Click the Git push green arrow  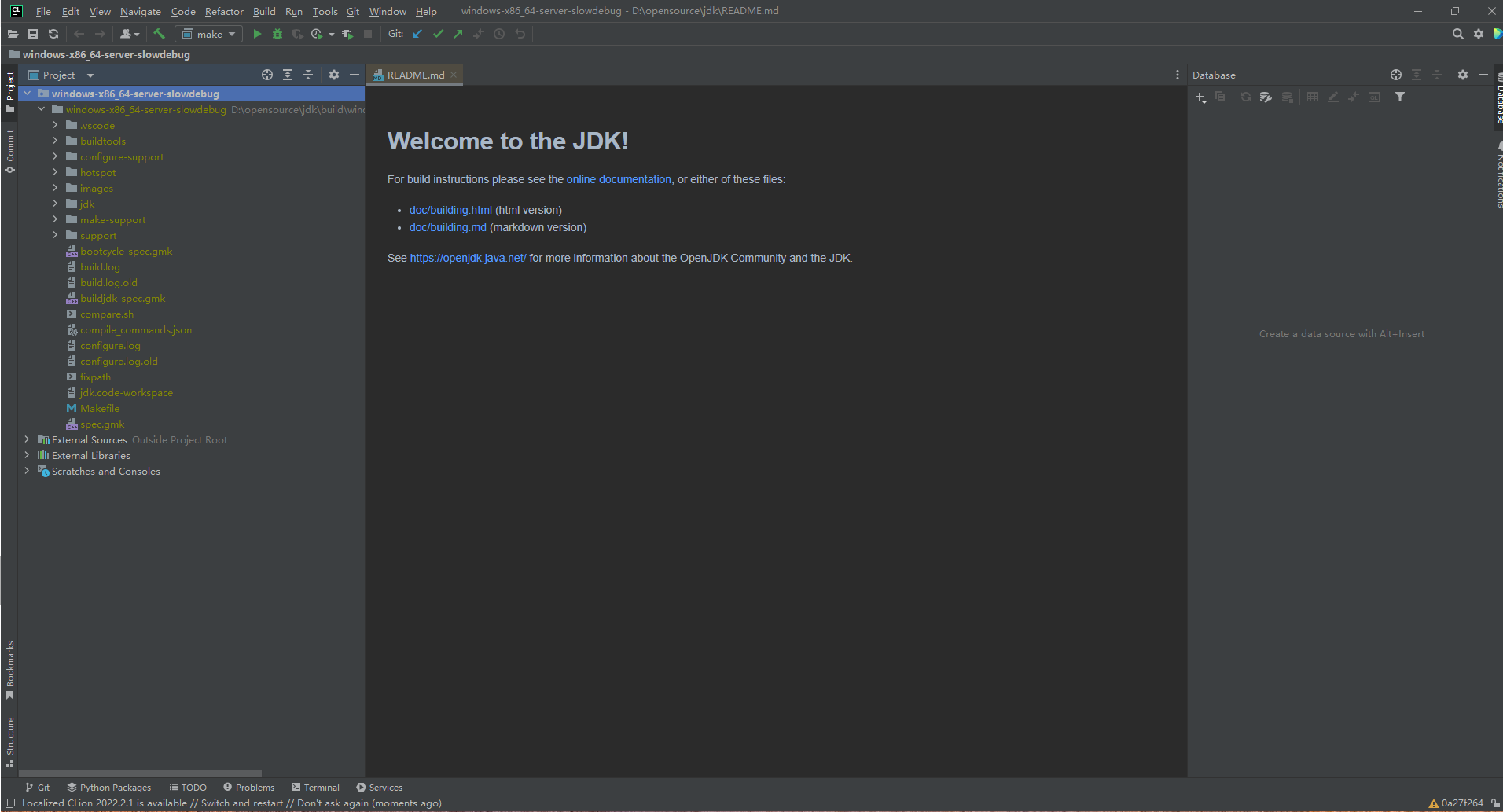[x=458, y=34]
